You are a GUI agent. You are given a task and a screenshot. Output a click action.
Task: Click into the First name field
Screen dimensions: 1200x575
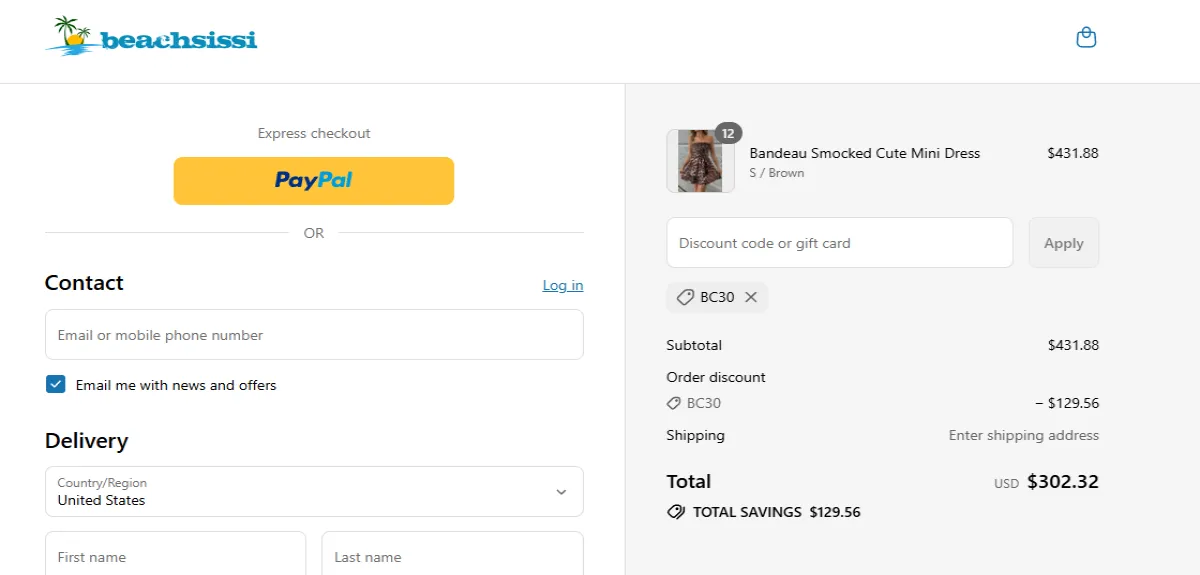175,555
